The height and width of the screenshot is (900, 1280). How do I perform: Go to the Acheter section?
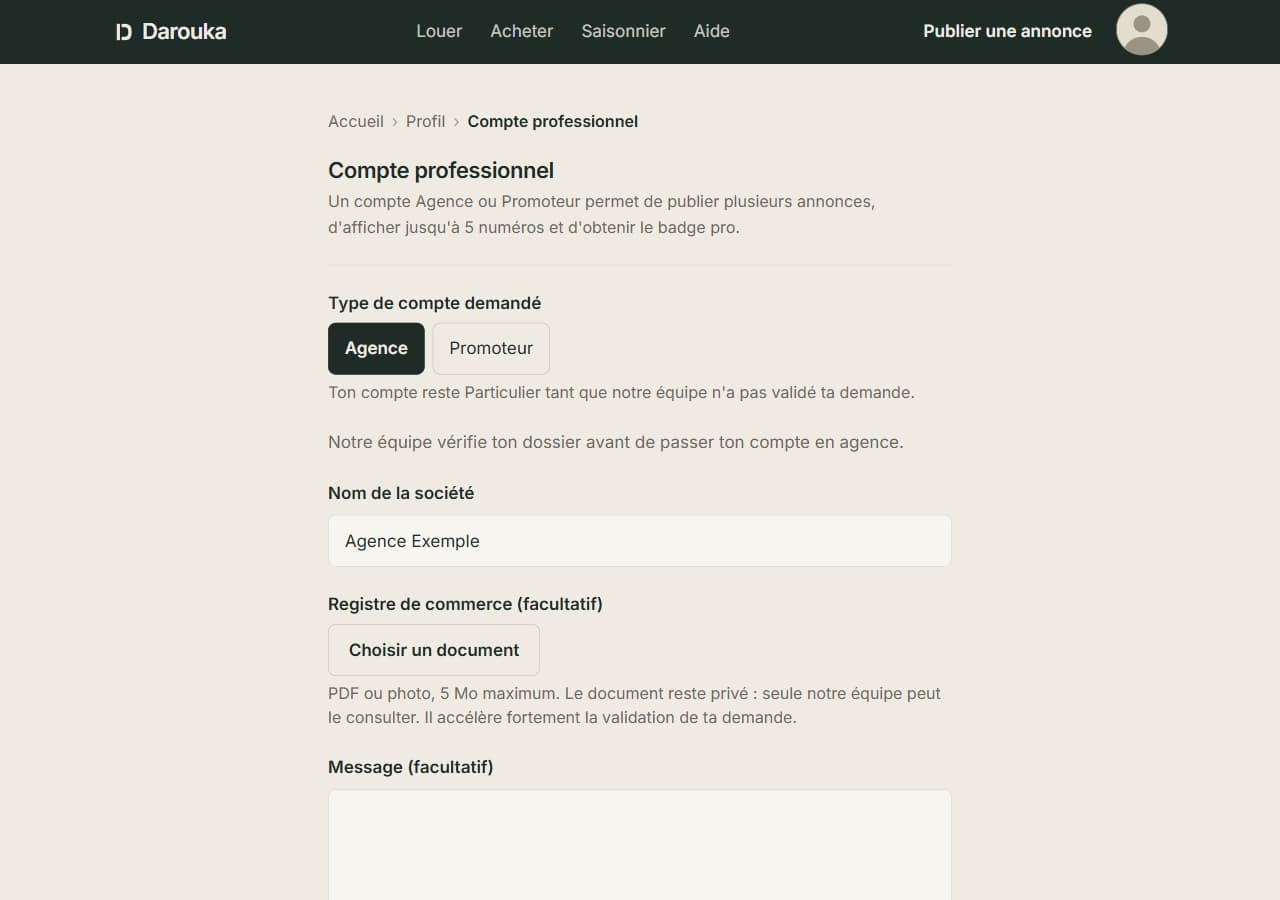(522, 31)
